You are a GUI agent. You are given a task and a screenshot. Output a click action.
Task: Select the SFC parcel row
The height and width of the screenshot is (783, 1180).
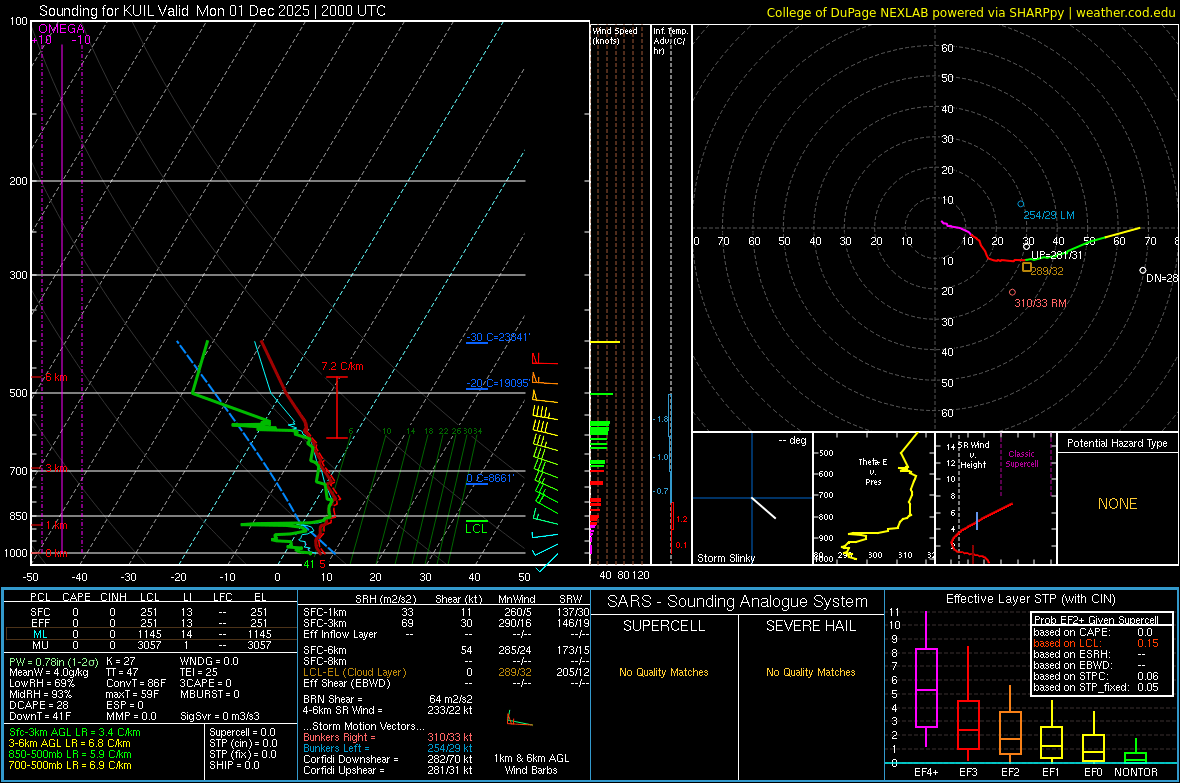pyautogui.click(x=151, y=612)
